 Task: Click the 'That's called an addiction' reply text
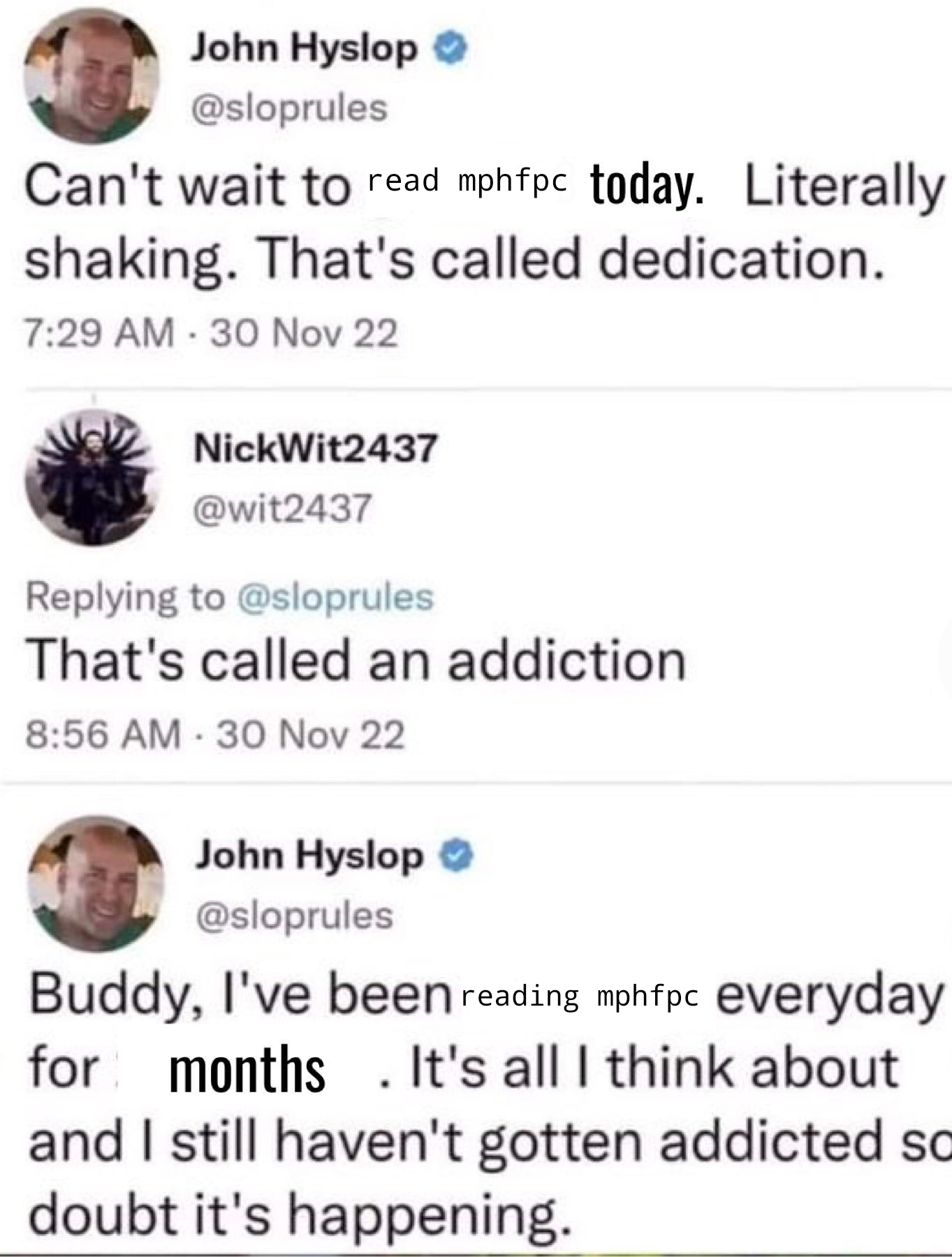(356, 662)
